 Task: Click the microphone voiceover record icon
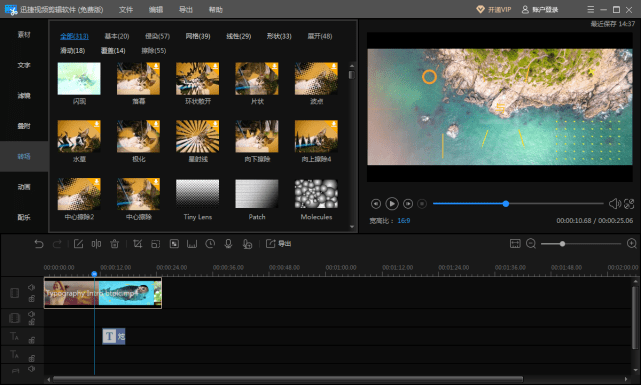click(229, 244)
